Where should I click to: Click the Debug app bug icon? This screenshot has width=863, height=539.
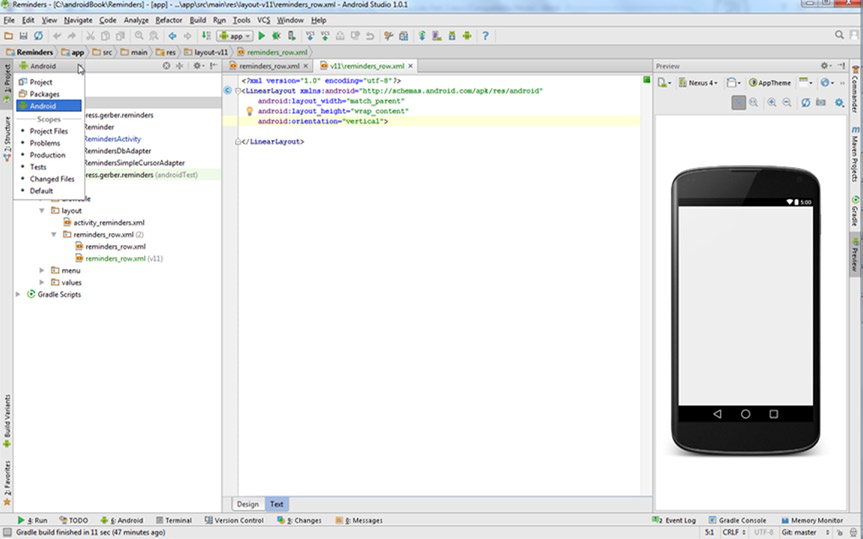coord(277,36)
